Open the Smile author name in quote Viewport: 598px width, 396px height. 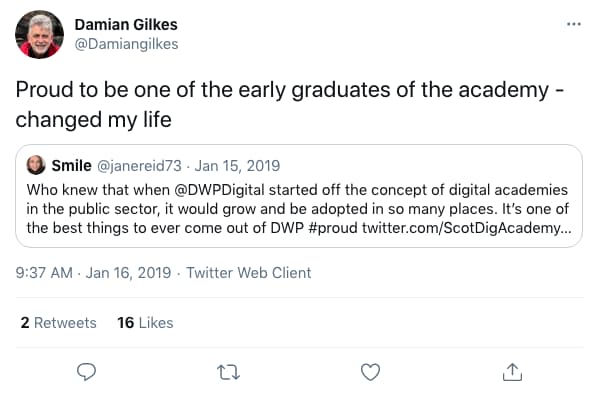(72, 166)
